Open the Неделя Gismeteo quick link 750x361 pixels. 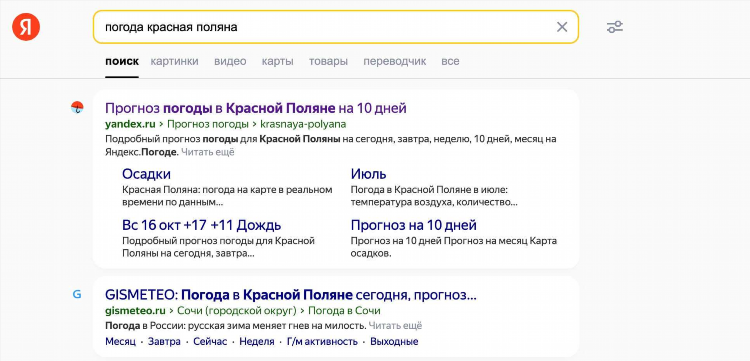[x=257, y=342]
